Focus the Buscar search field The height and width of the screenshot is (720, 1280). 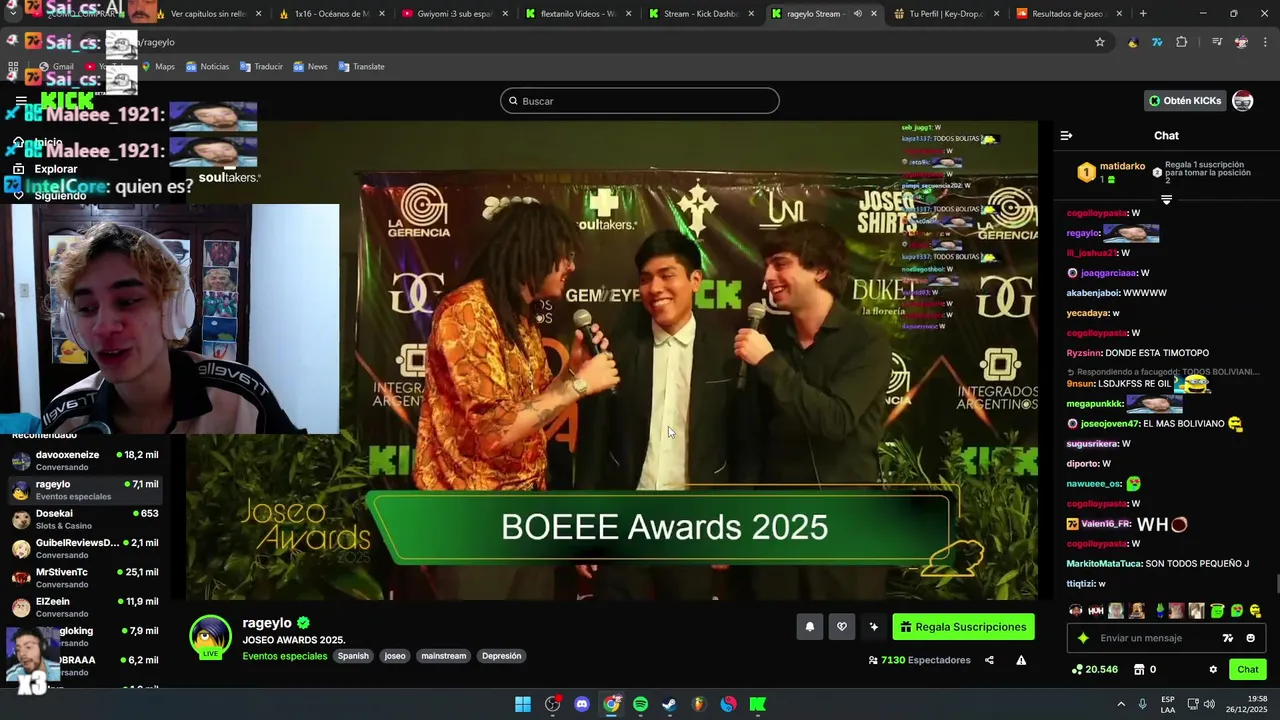pyautogui.click(x=640, y=101)
